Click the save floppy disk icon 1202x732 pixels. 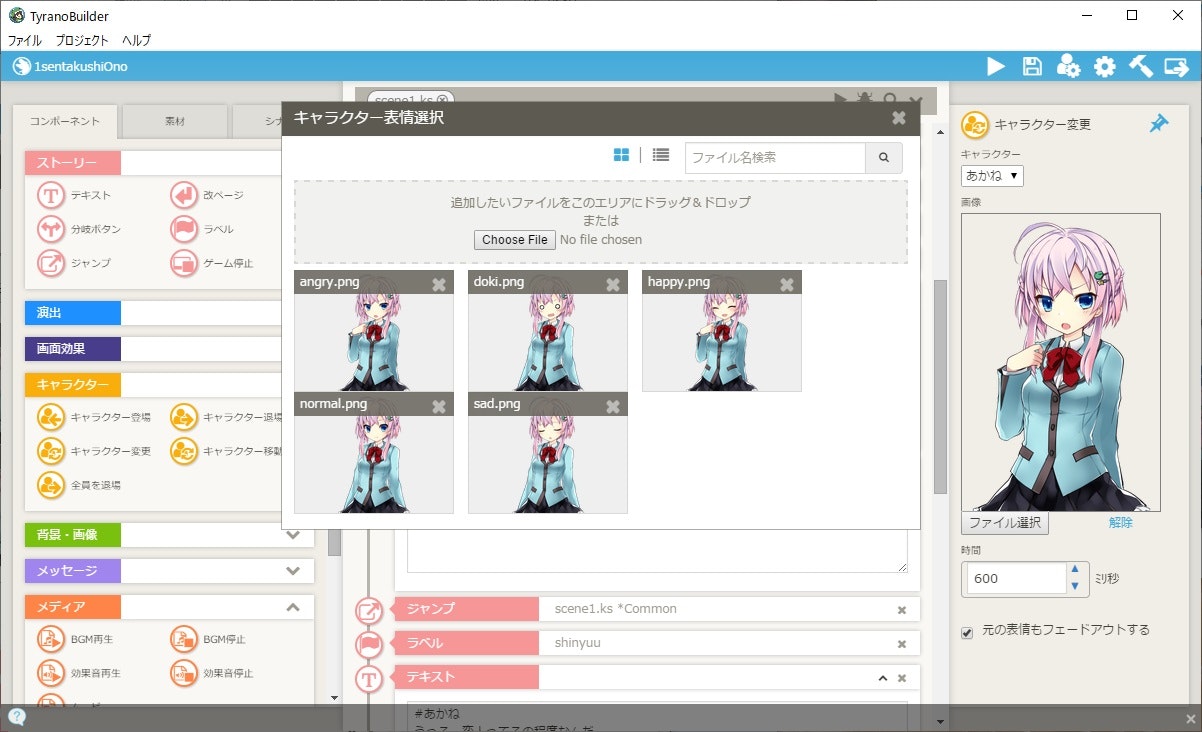(x=1032, y=67)
